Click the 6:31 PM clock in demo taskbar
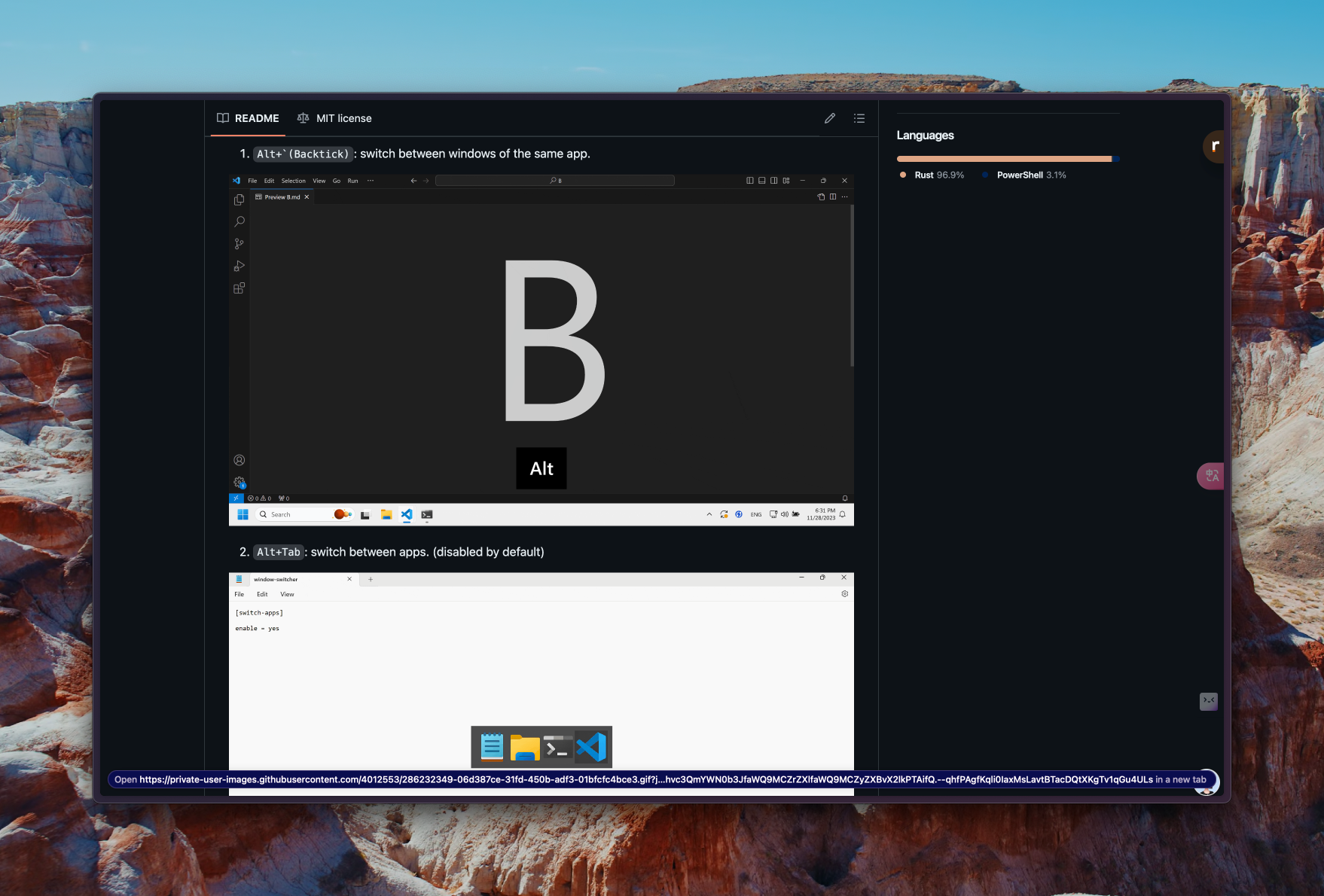Viewport: 1324px width, 896px height. click(x=822, y=514)
